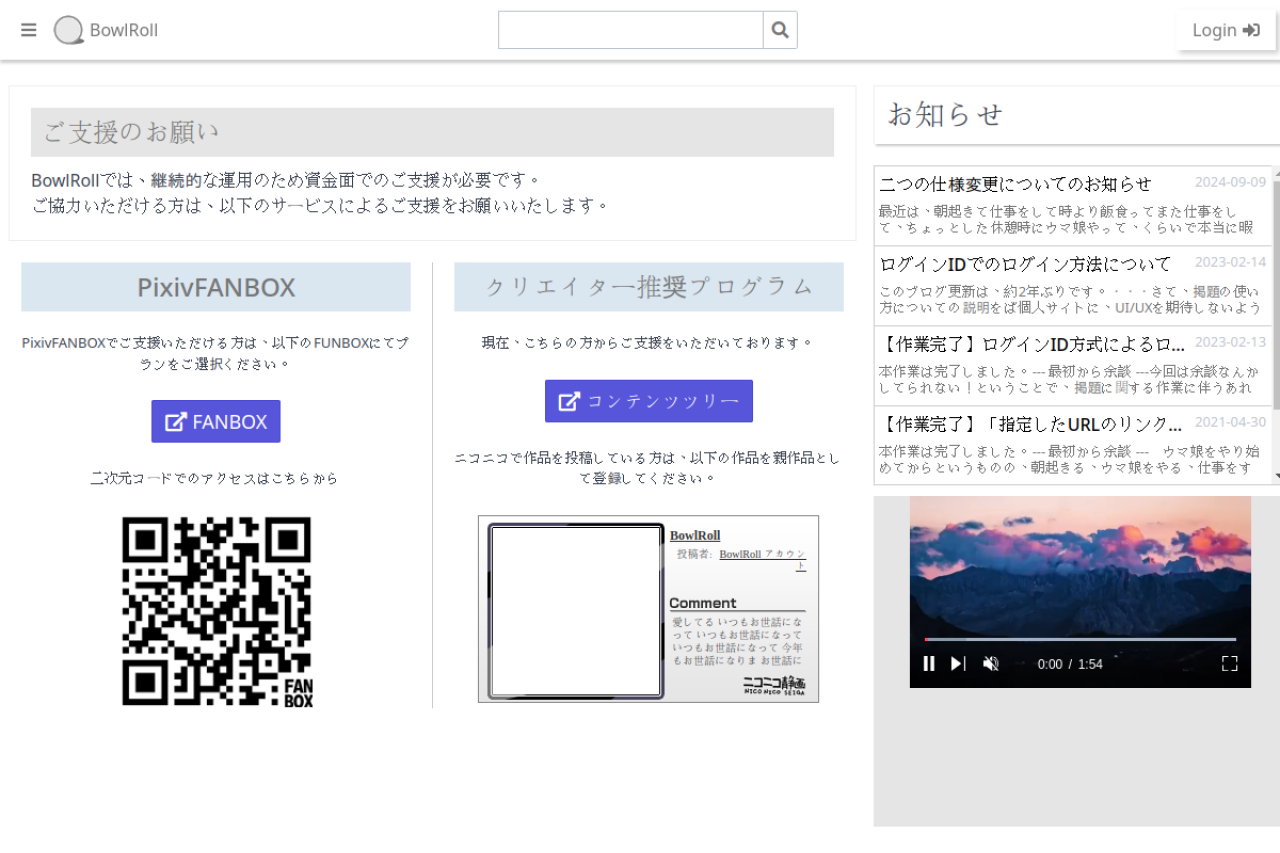Click the FANBOX QR code image

coord(217,611)
